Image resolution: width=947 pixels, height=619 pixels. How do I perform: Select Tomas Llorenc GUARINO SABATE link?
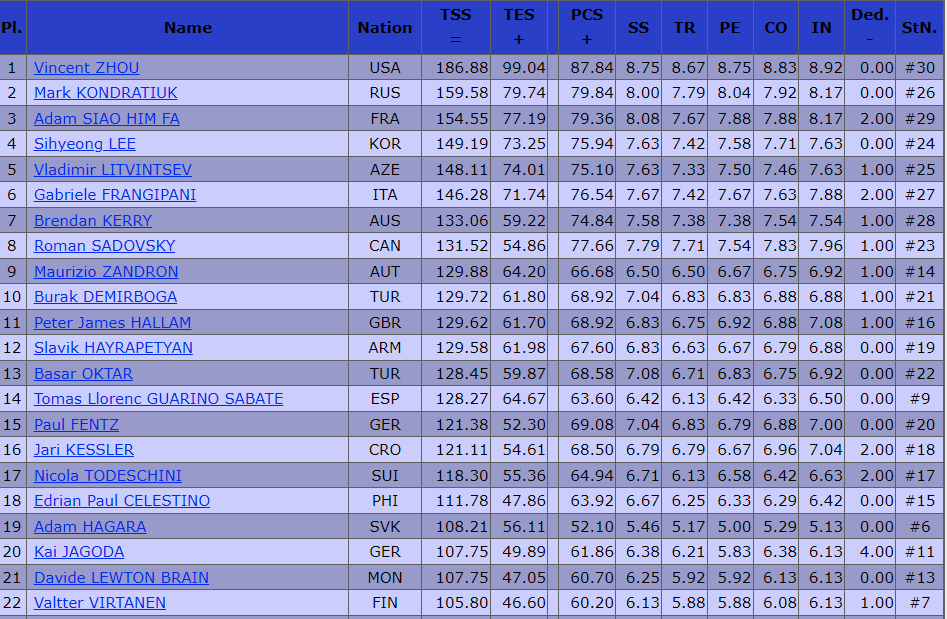click(158, 399)
